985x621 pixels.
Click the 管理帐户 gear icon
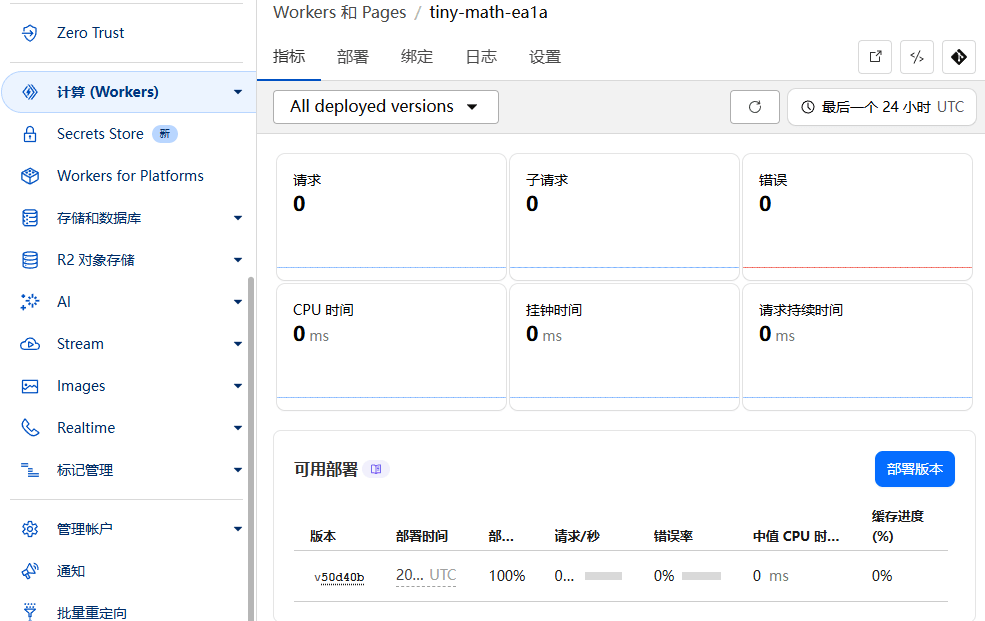(30, 529)
